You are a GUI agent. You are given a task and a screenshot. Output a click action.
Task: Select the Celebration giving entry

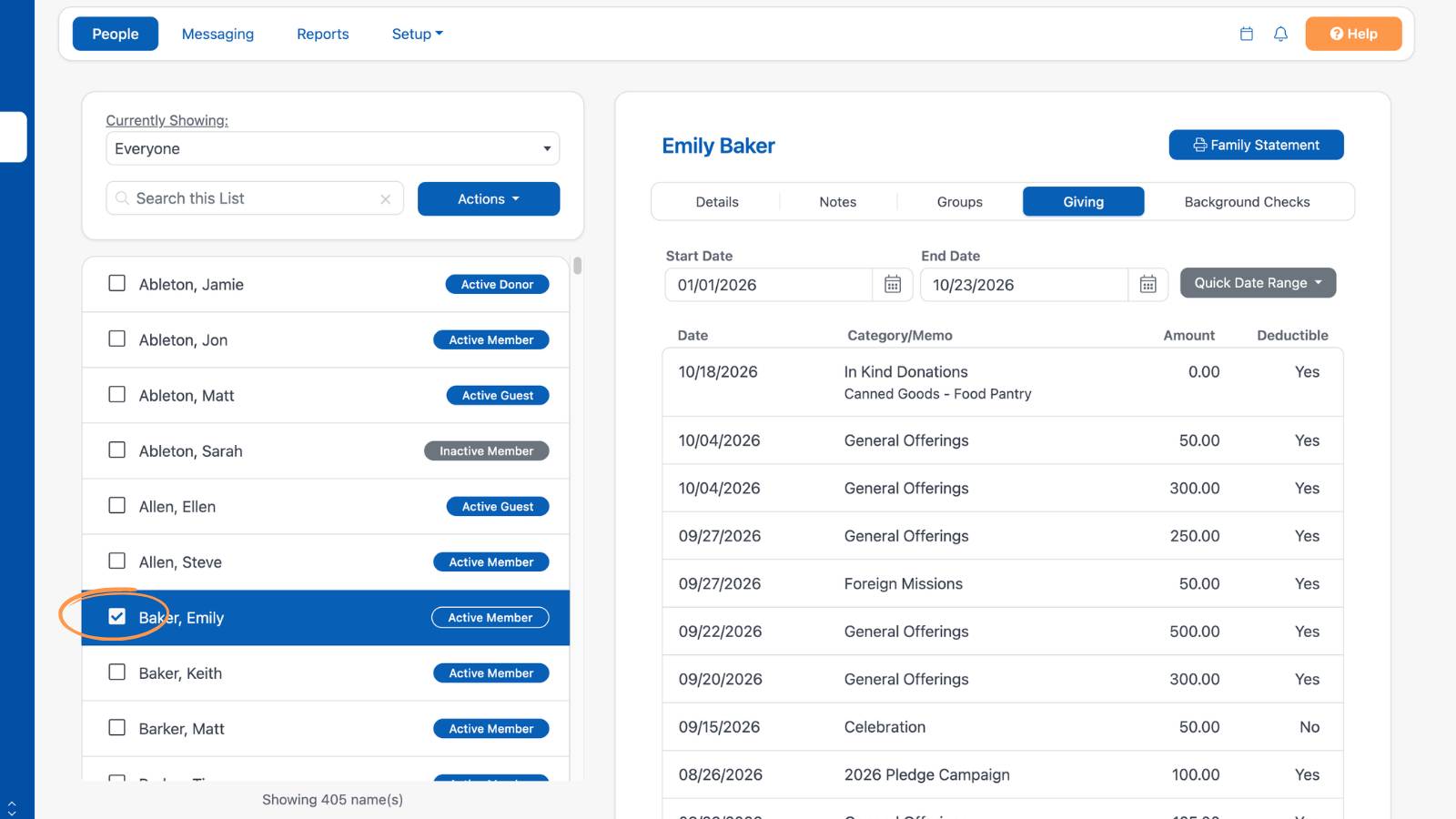(1003, 726)
